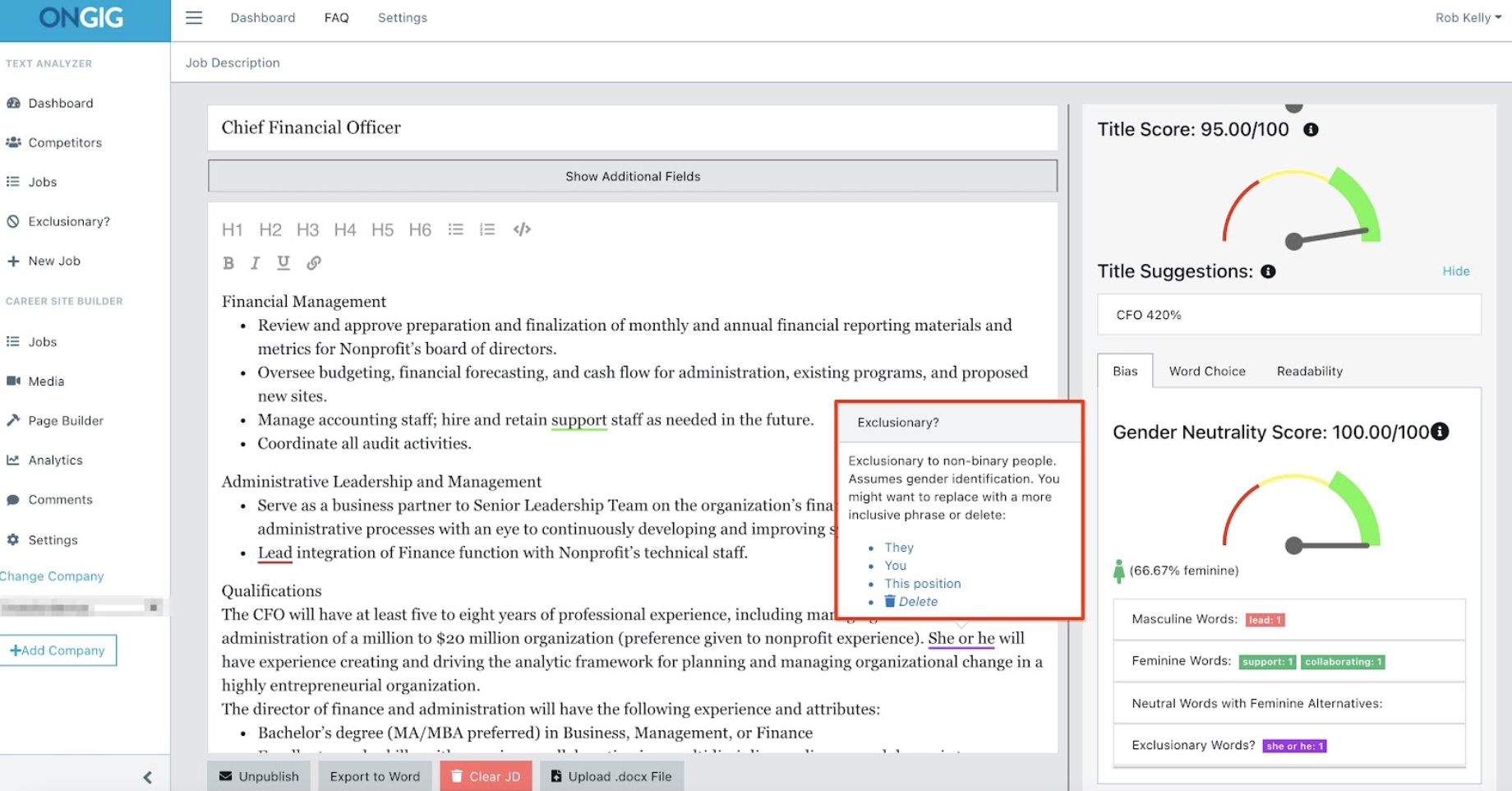1512x791 pixels.
Task: Open the Comments section
Action: [60, 499]
